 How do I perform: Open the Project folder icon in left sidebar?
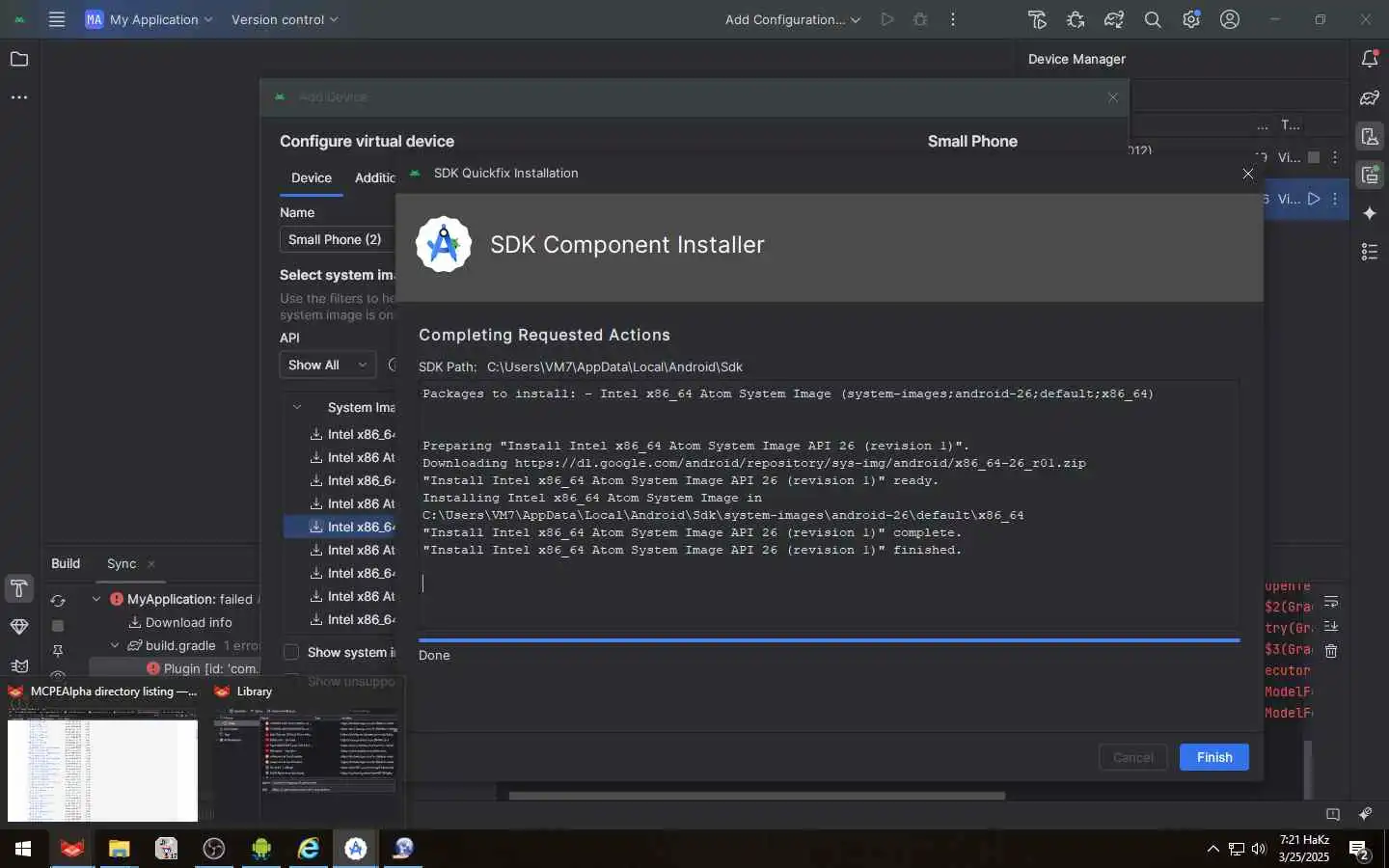tap(18, 59)
